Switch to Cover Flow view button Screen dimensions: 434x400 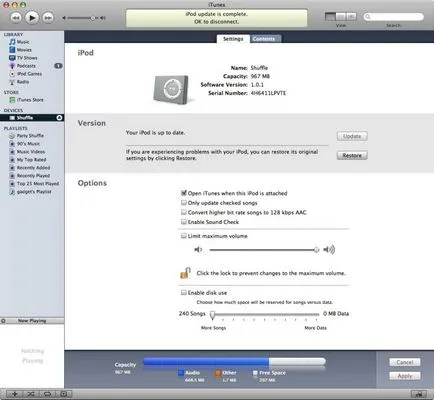coord(351,17)
